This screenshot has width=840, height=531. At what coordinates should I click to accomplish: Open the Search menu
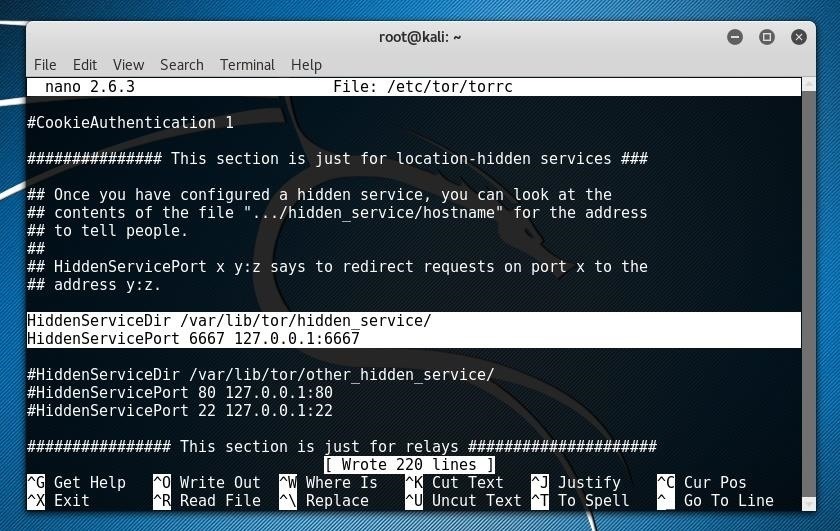pos(182,65)
